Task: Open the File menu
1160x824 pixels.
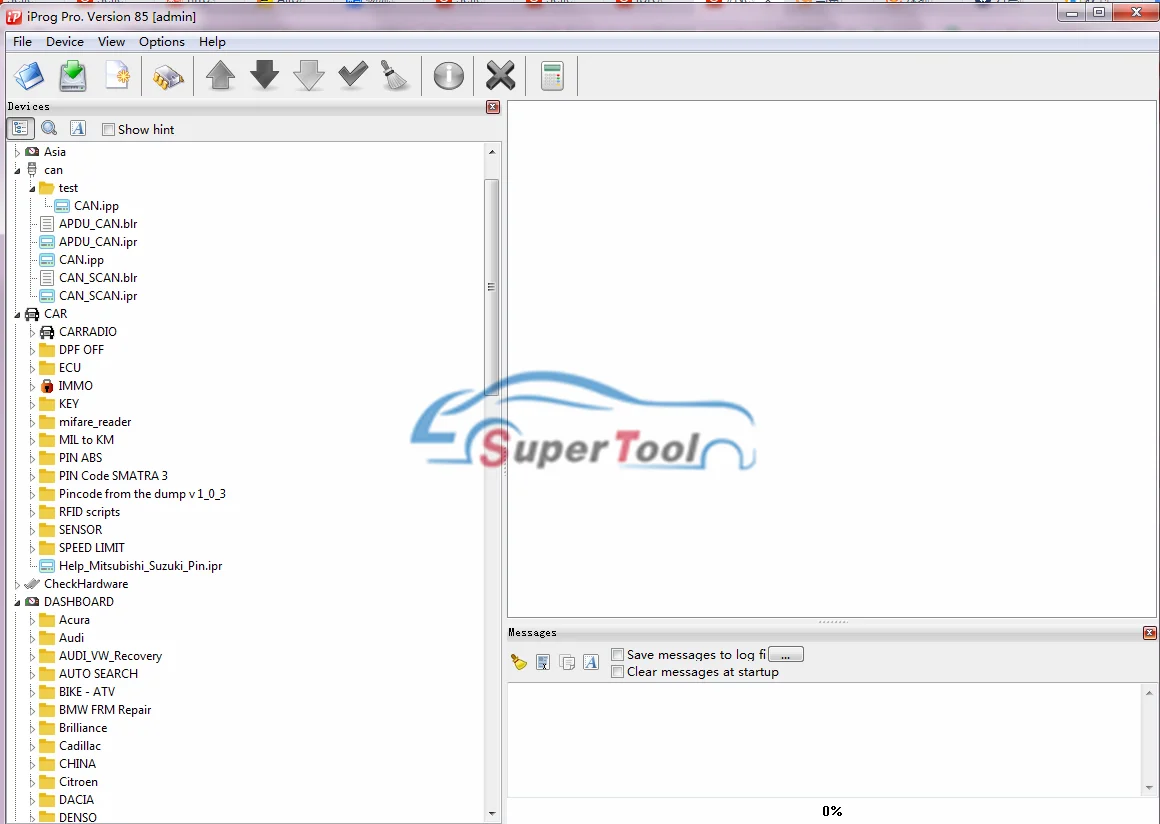Action: coord(22,42)
